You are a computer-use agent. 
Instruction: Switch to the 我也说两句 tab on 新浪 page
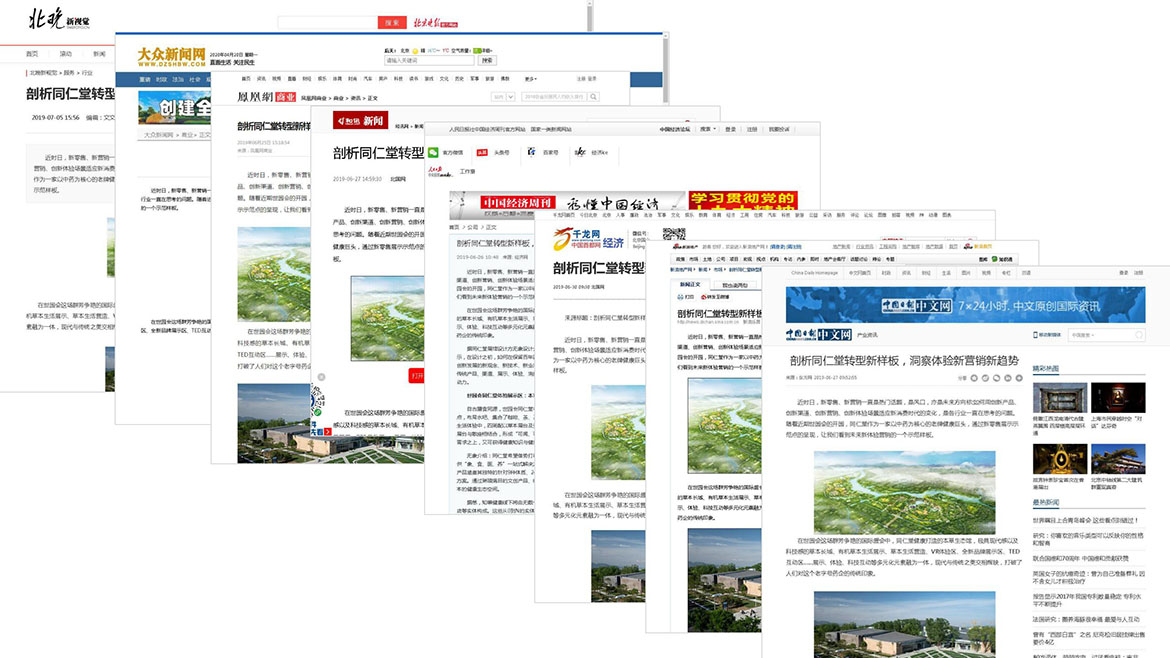(735, 285)
